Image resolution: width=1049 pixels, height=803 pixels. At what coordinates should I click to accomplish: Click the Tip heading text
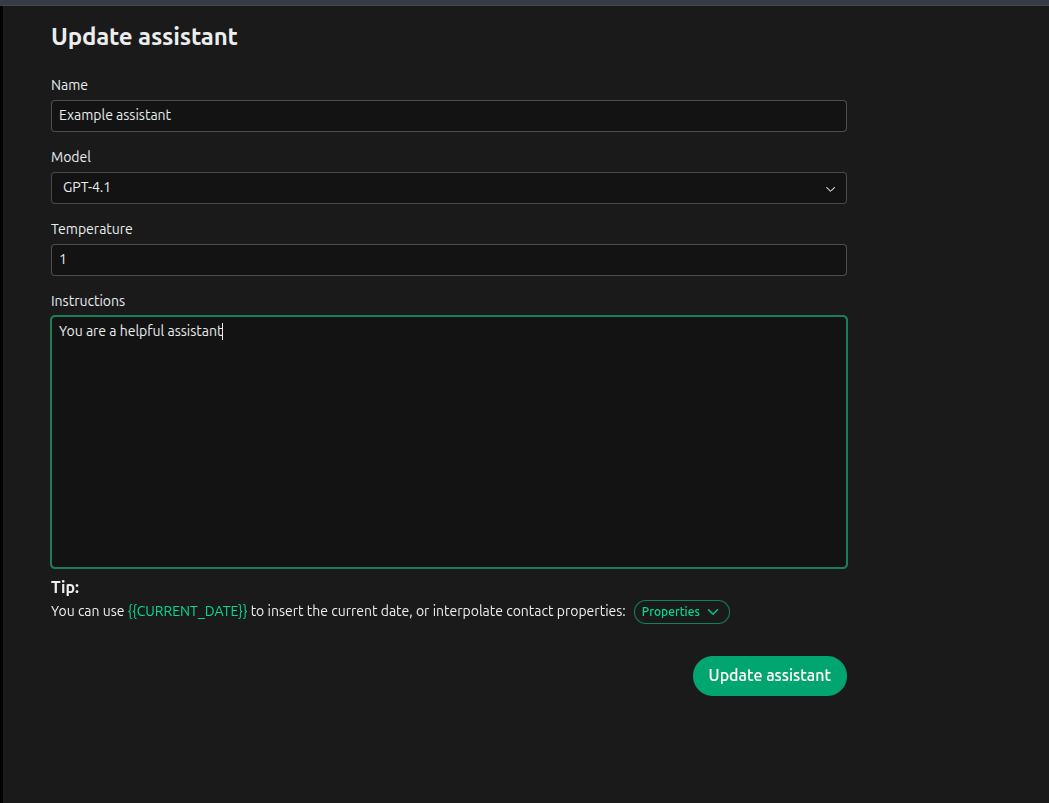(64, 587)
